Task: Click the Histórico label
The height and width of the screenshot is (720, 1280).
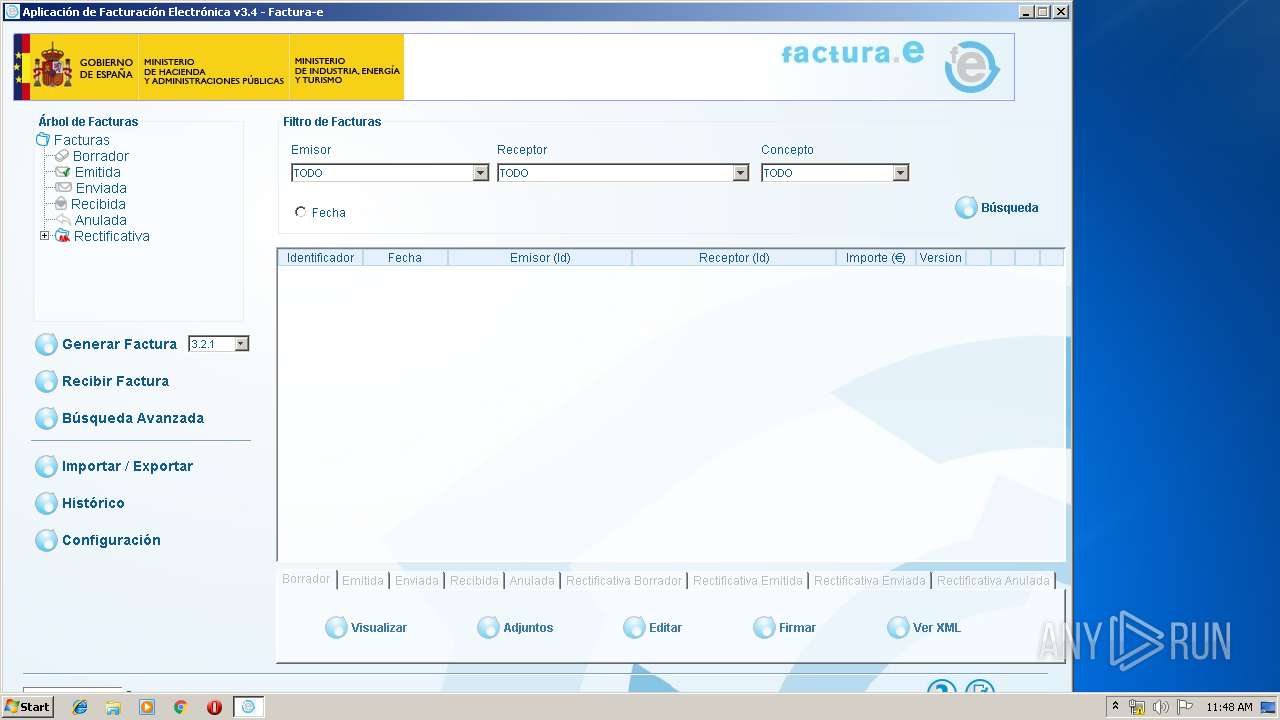Action: click(x=93, y=503)
